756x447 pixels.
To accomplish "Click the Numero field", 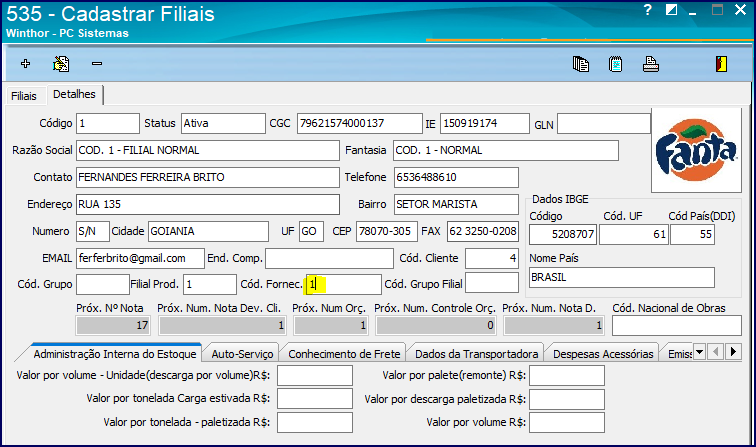I will tap(93, 231).
